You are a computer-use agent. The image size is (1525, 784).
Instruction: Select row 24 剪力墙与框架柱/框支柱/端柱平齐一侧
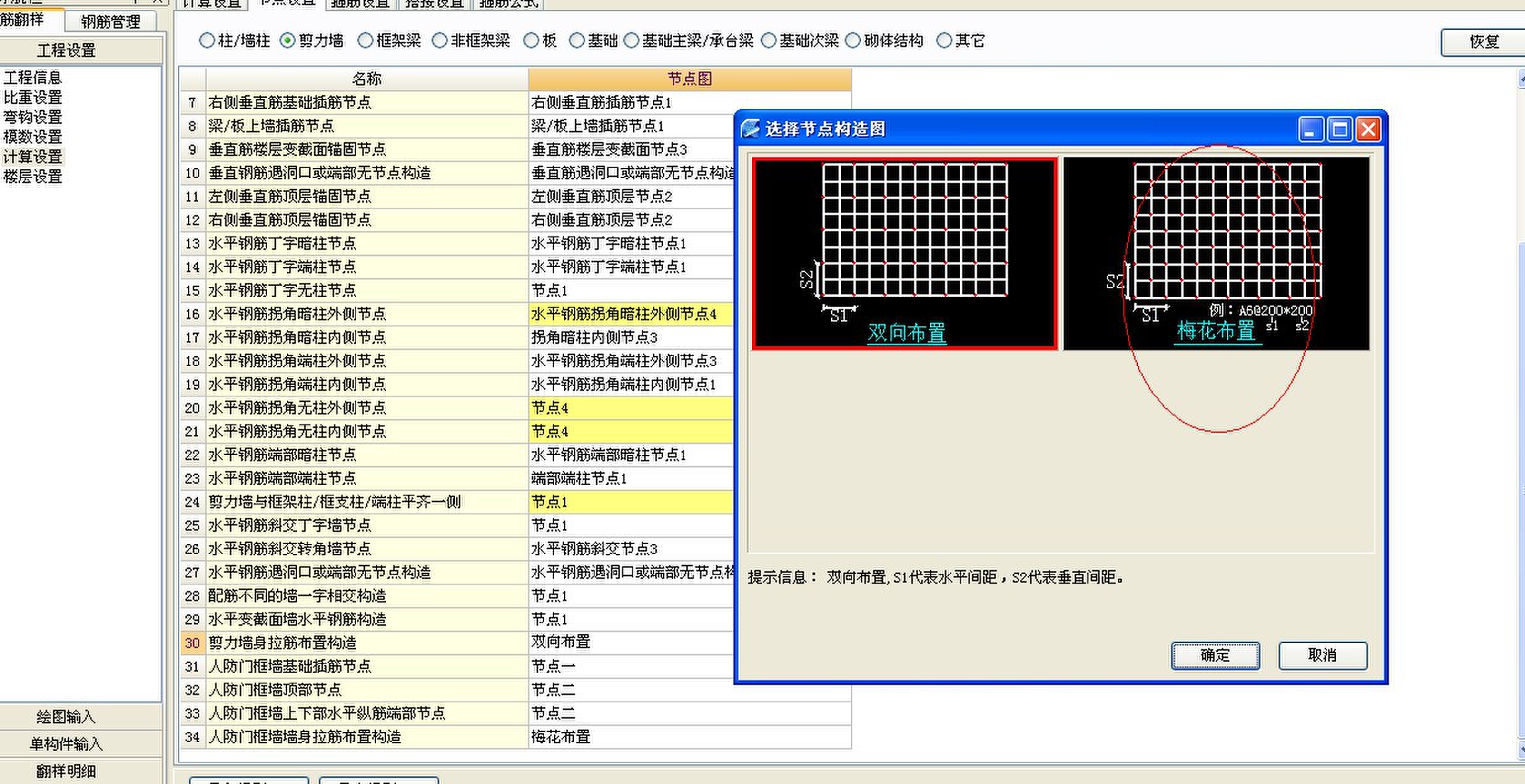367,502
